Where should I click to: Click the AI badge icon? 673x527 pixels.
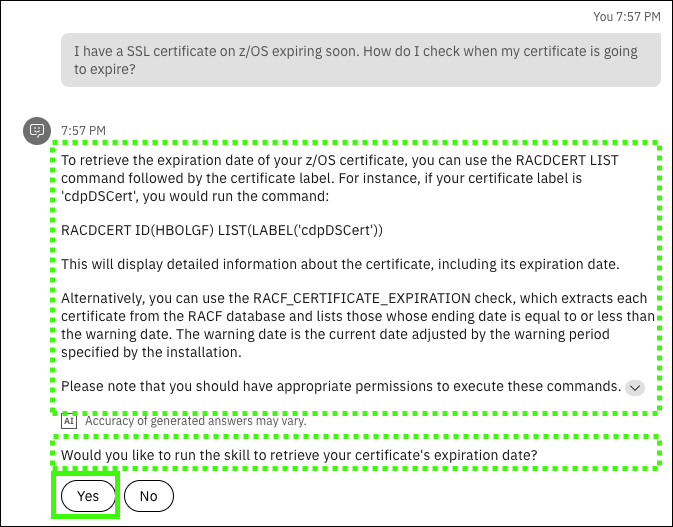tap(69, 421)
